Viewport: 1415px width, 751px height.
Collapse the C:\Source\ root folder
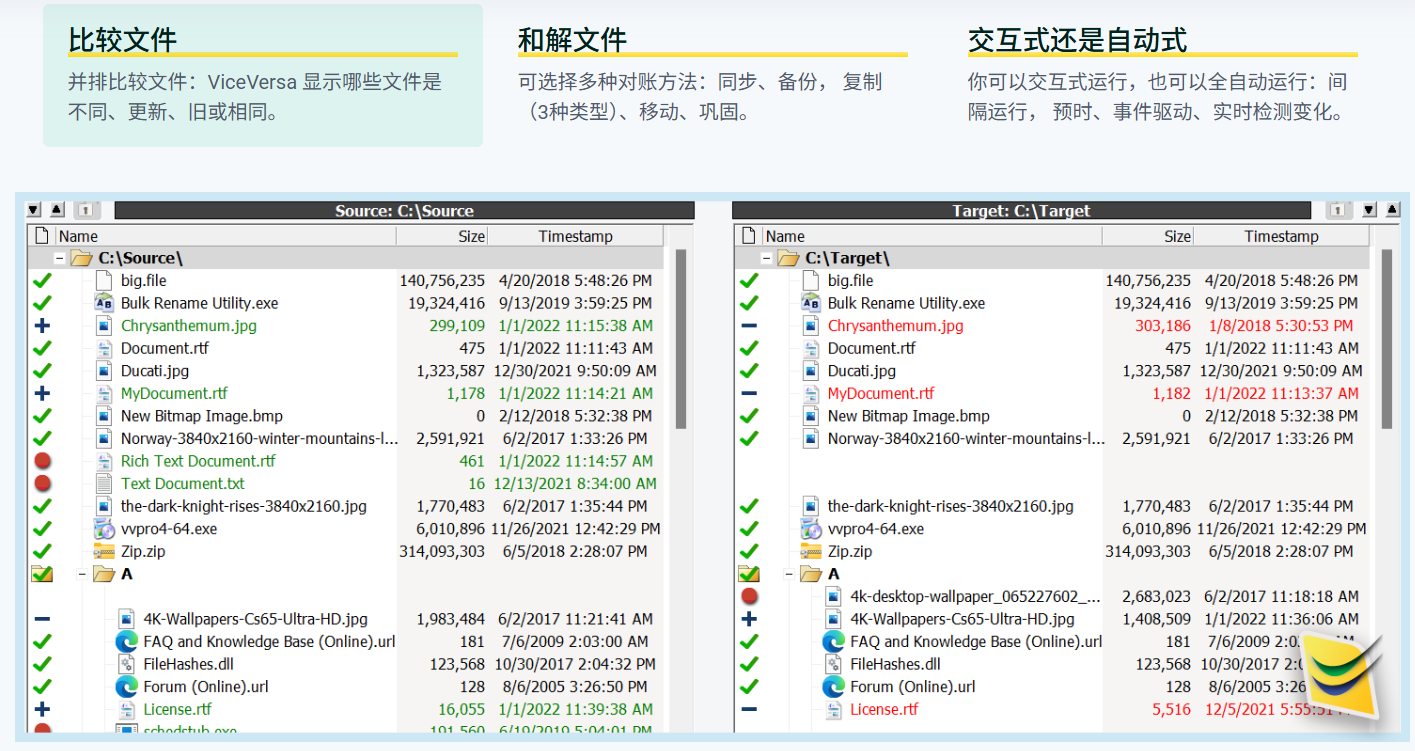pyautogui.click(x=60, y=258)
